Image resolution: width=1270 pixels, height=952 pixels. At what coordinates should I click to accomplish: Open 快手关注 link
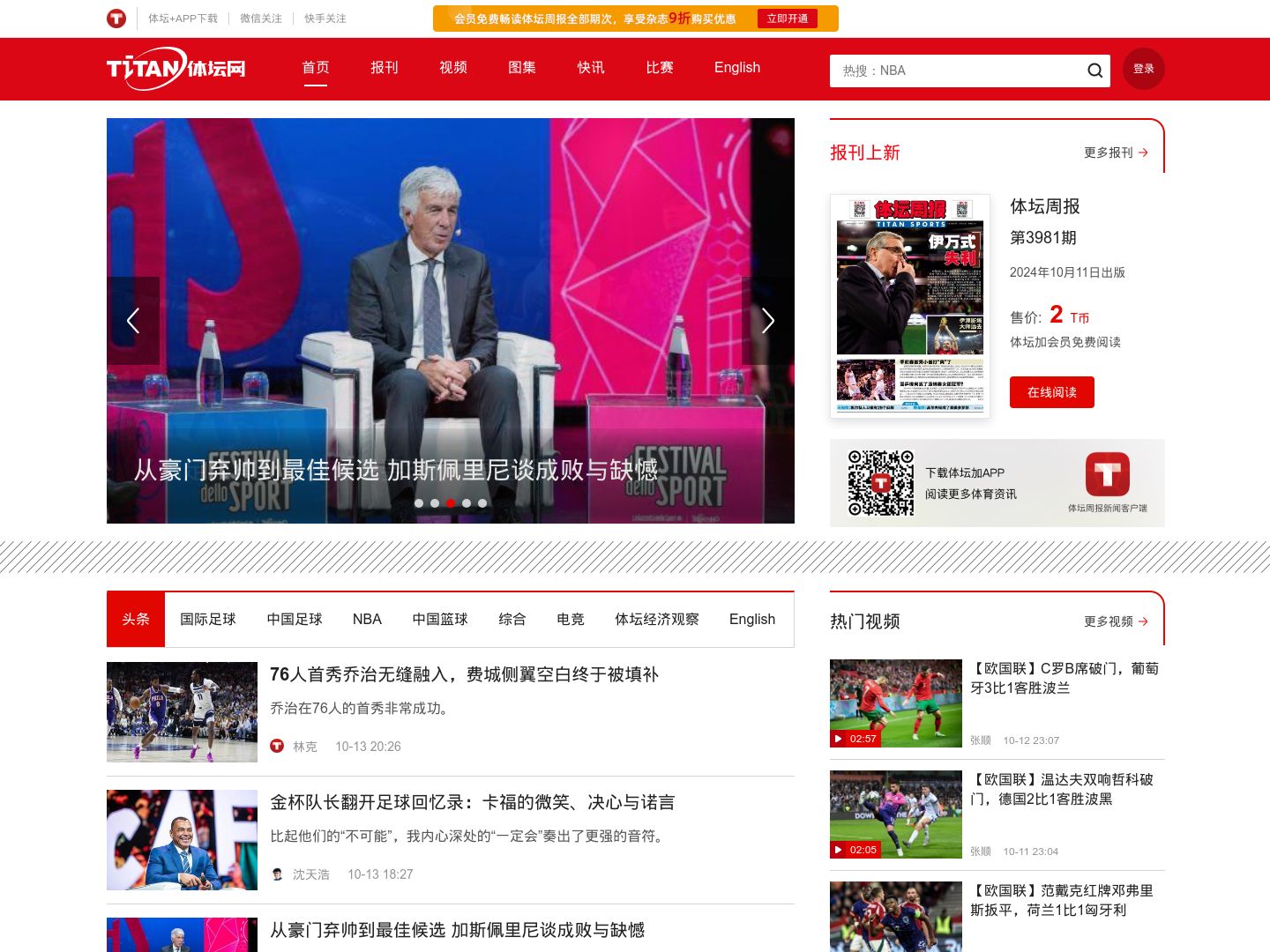tap(325, 19)
